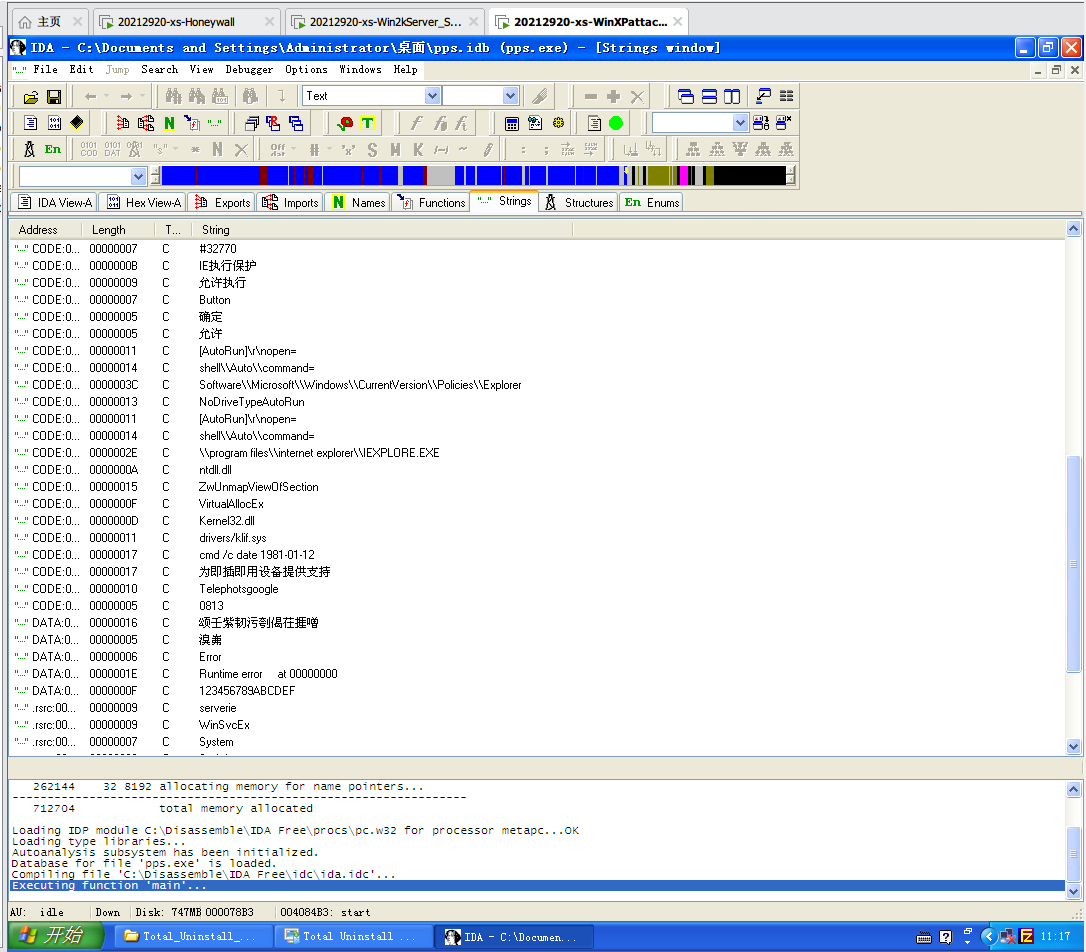The width and height of the screenshot is (1086, 952).
Task: Click the yellow T type libraries icon
Action: click(367, 123)
